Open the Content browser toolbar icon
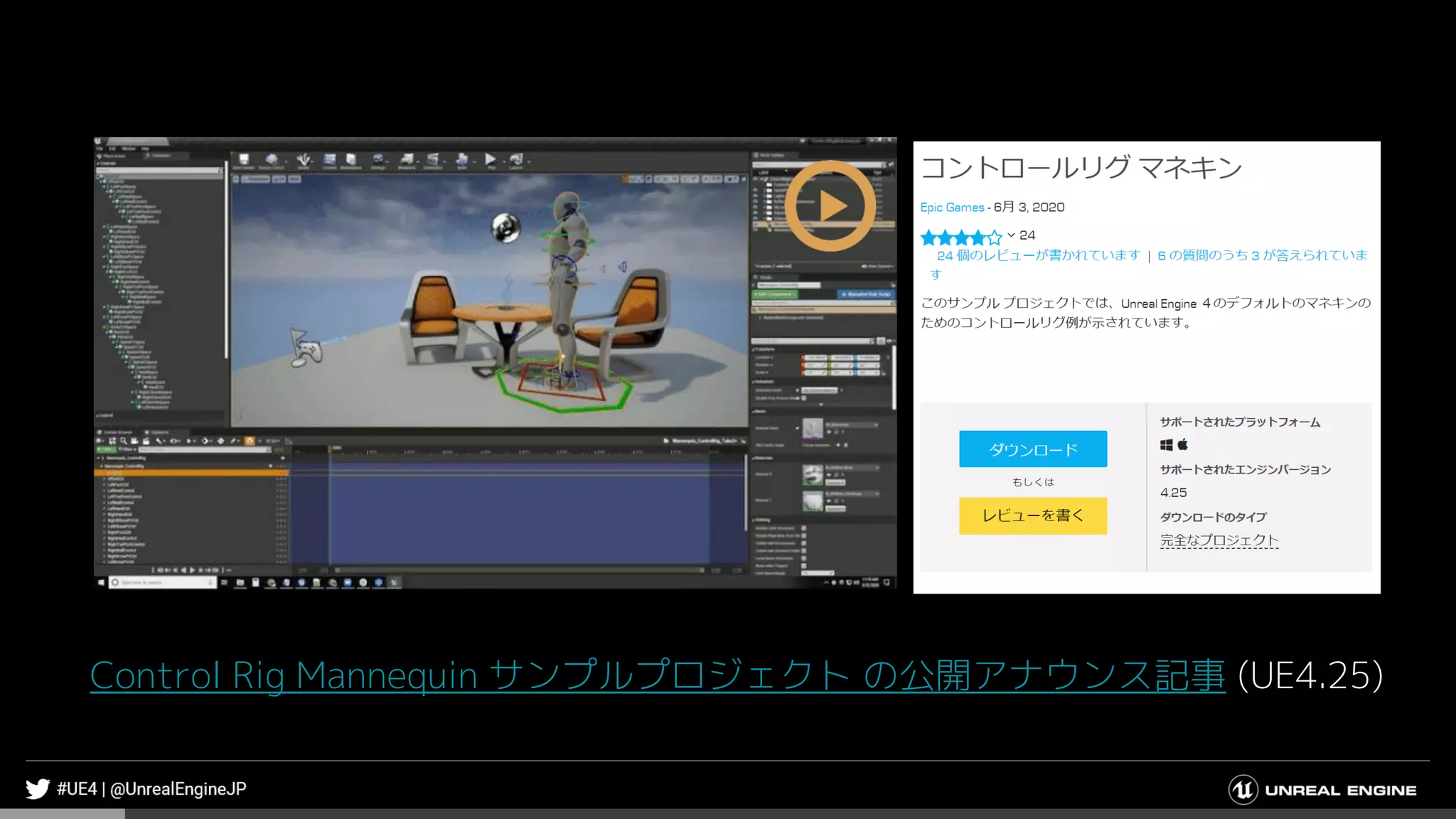This screenshot has width=1456, height=819. pyautogui.click(x=330, y=161)
